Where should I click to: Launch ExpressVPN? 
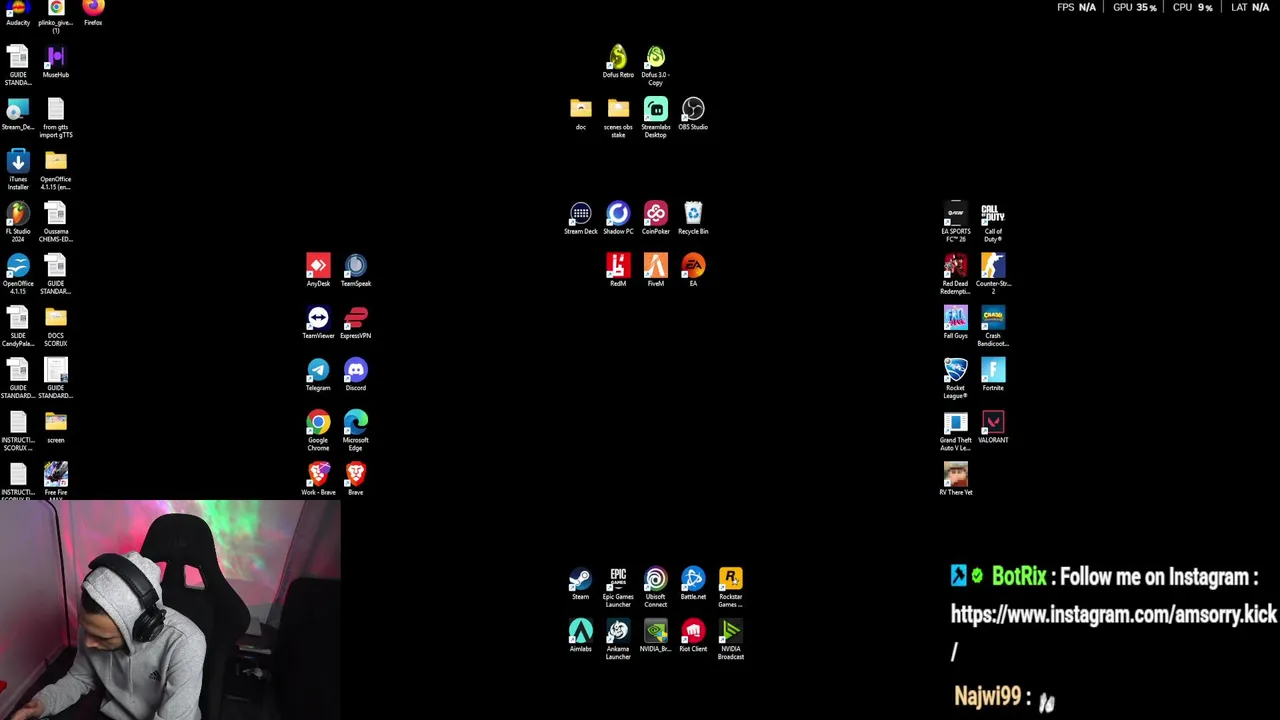(x=356, y=323)
